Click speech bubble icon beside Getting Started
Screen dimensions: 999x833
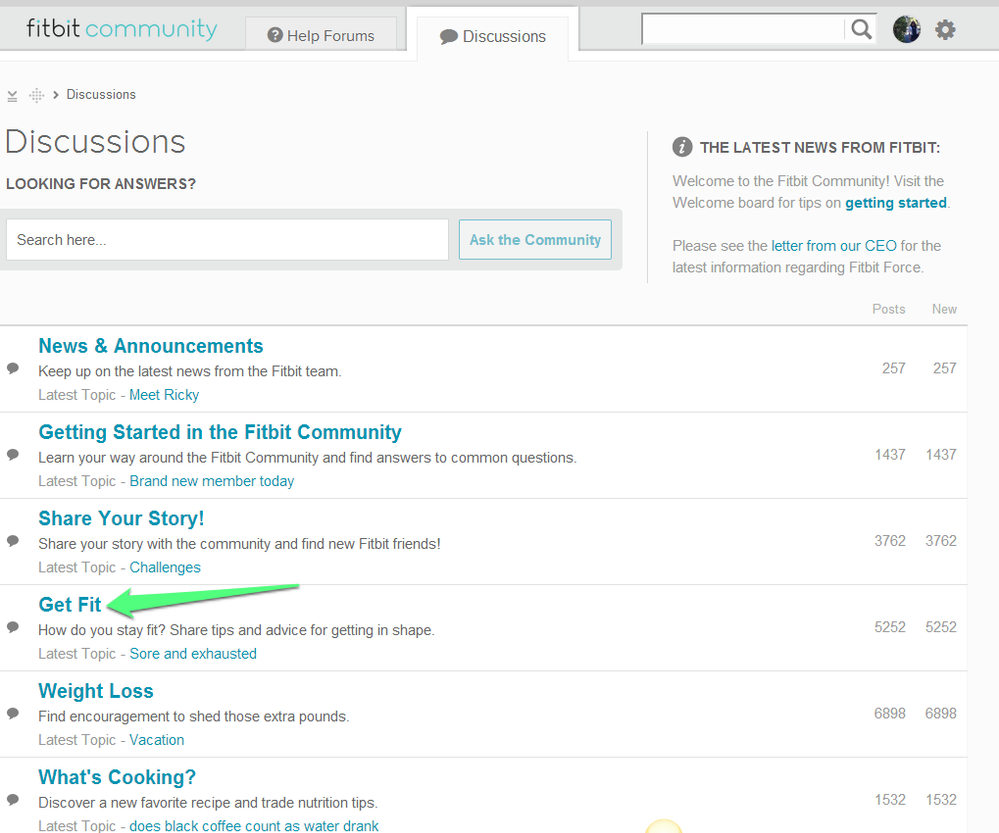pos(13,454)
